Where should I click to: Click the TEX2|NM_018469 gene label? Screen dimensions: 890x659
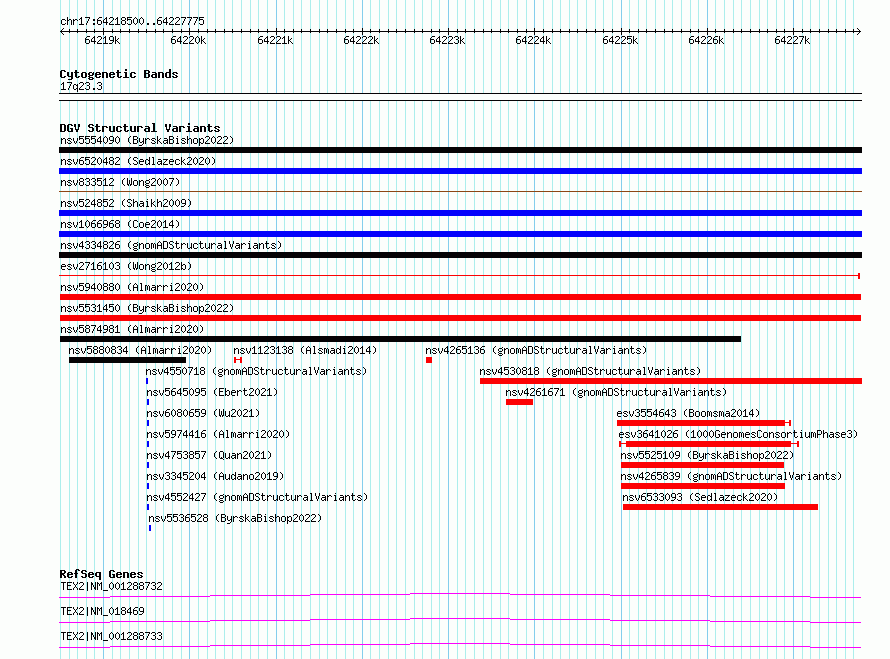pos(102,611)
